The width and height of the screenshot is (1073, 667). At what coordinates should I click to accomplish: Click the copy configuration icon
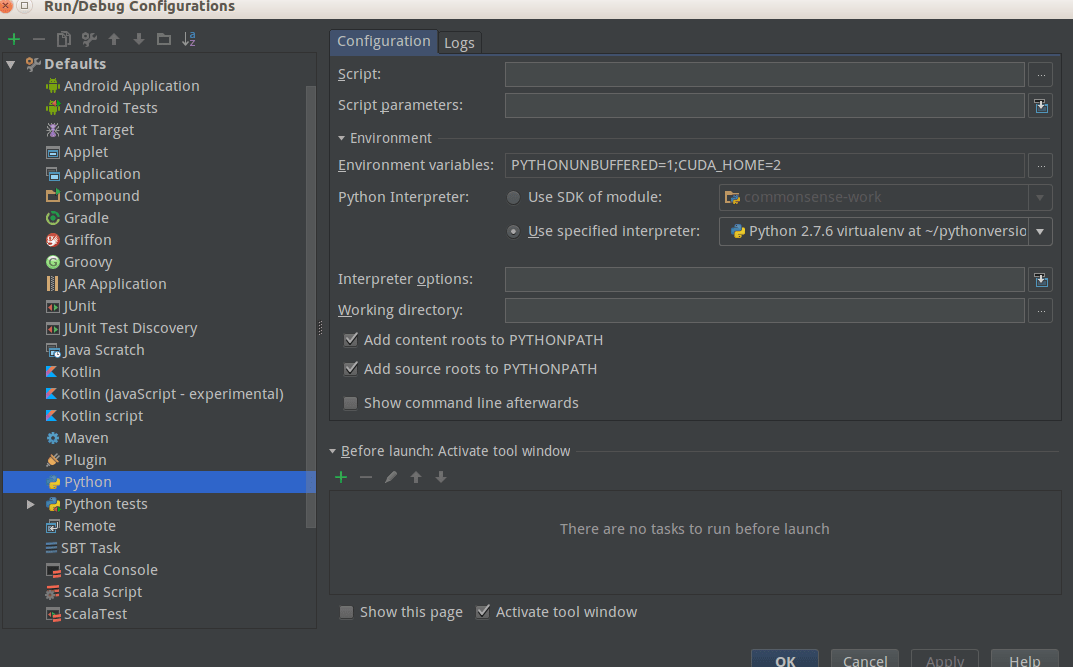point(64,39)
